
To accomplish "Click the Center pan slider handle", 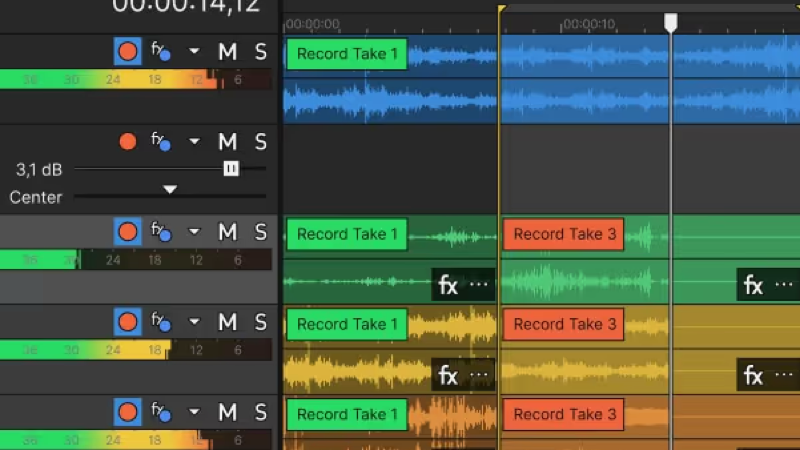I will click(x=170, y=189).
